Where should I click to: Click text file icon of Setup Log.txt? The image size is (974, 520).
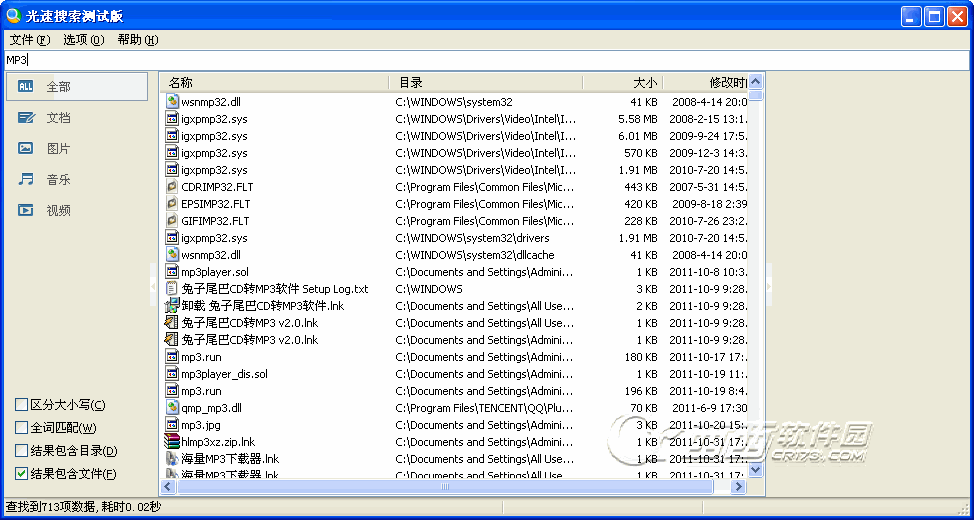click(x=172, y=288)
